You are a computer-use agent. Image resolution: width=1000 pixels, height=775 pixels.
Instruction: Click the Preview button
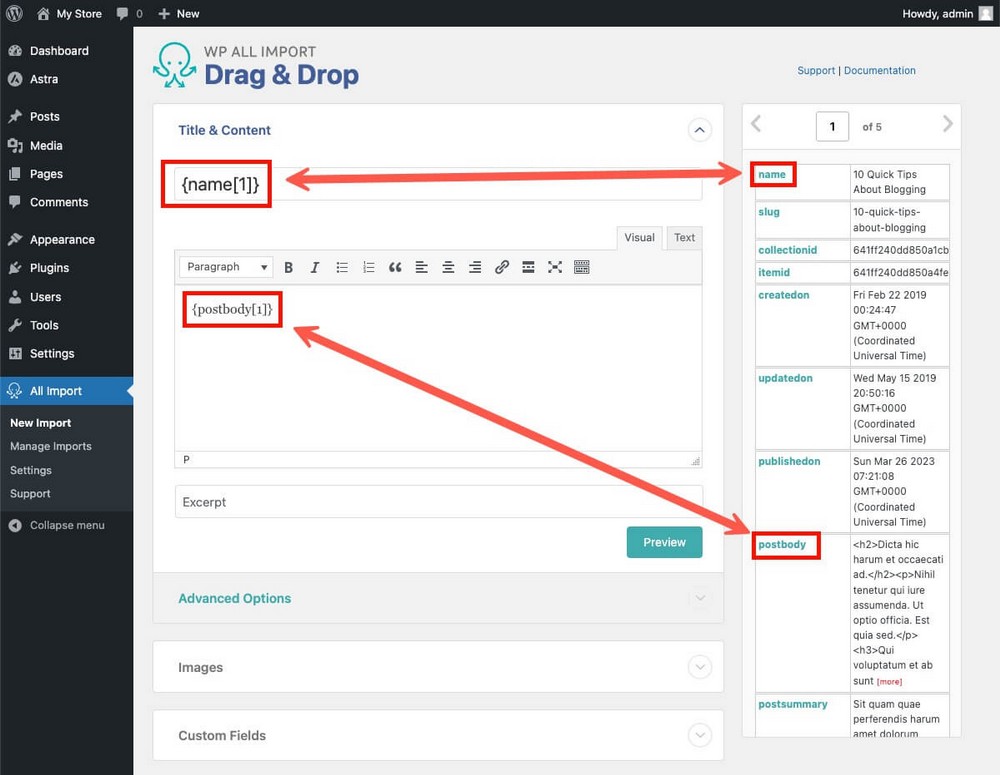pos(664,542)
